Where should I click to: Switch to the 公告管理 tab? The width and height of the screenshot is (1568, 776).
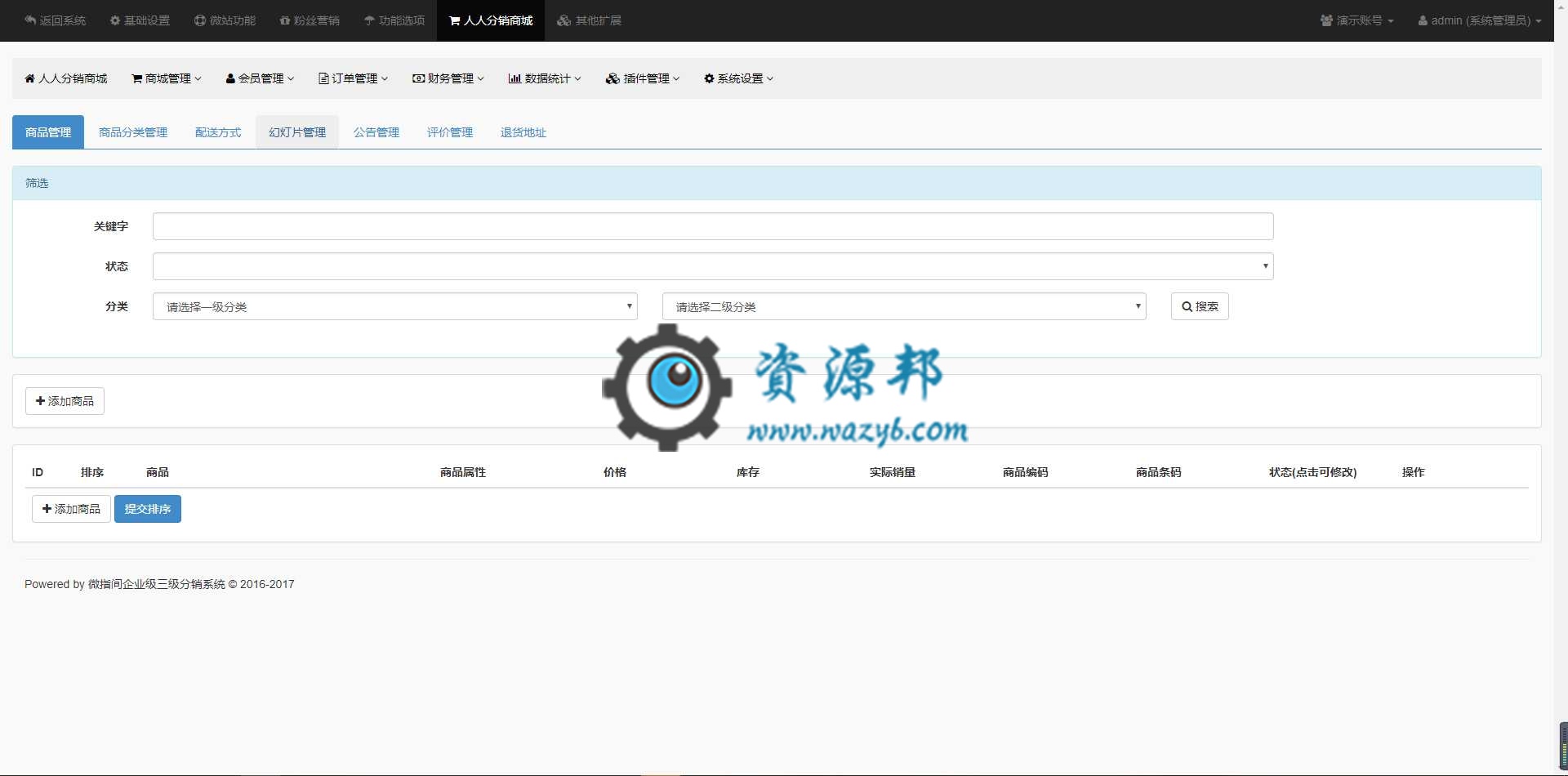tap(376, 132)
